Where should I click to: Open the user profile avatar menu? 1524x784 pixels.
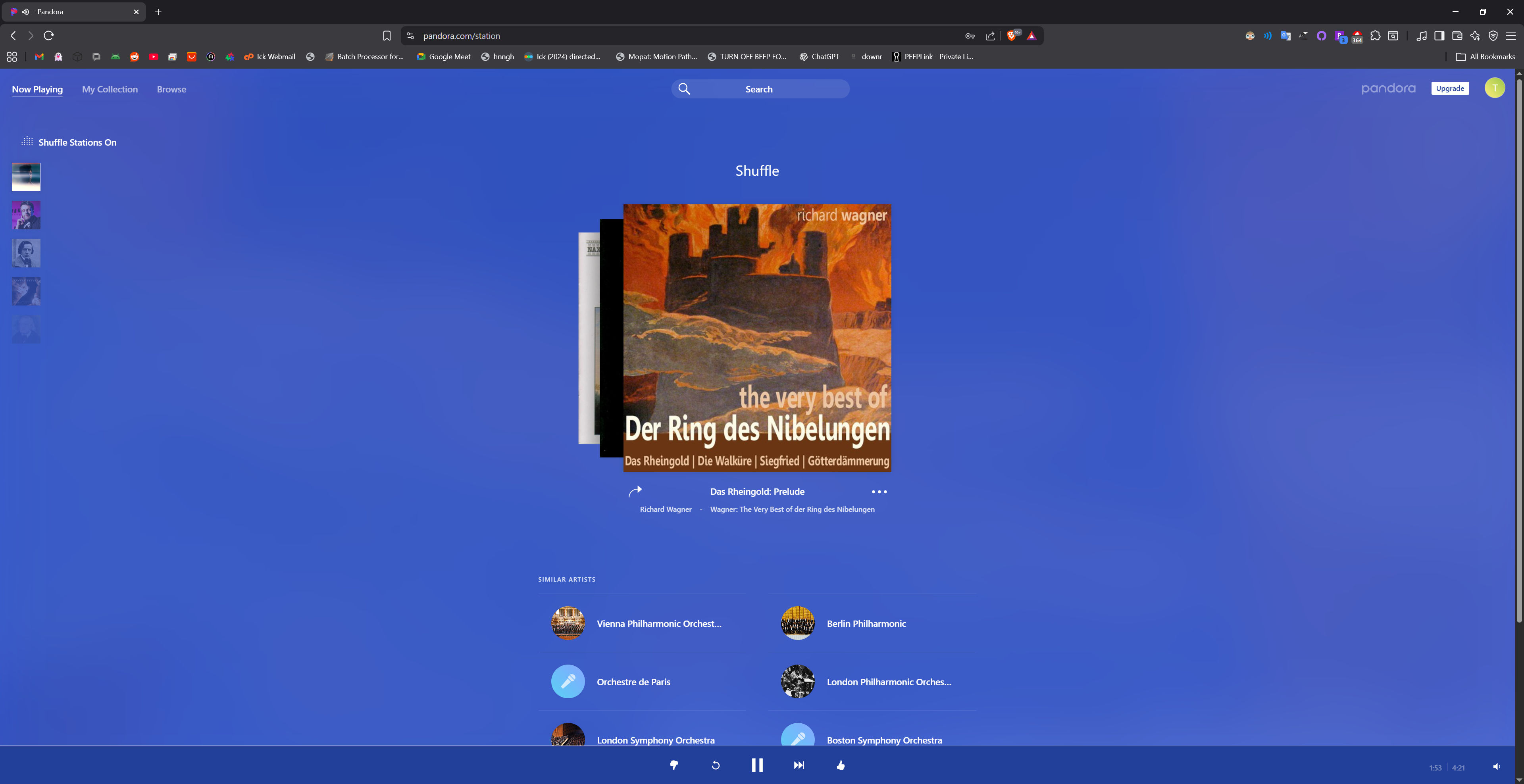coord(1494,88)
